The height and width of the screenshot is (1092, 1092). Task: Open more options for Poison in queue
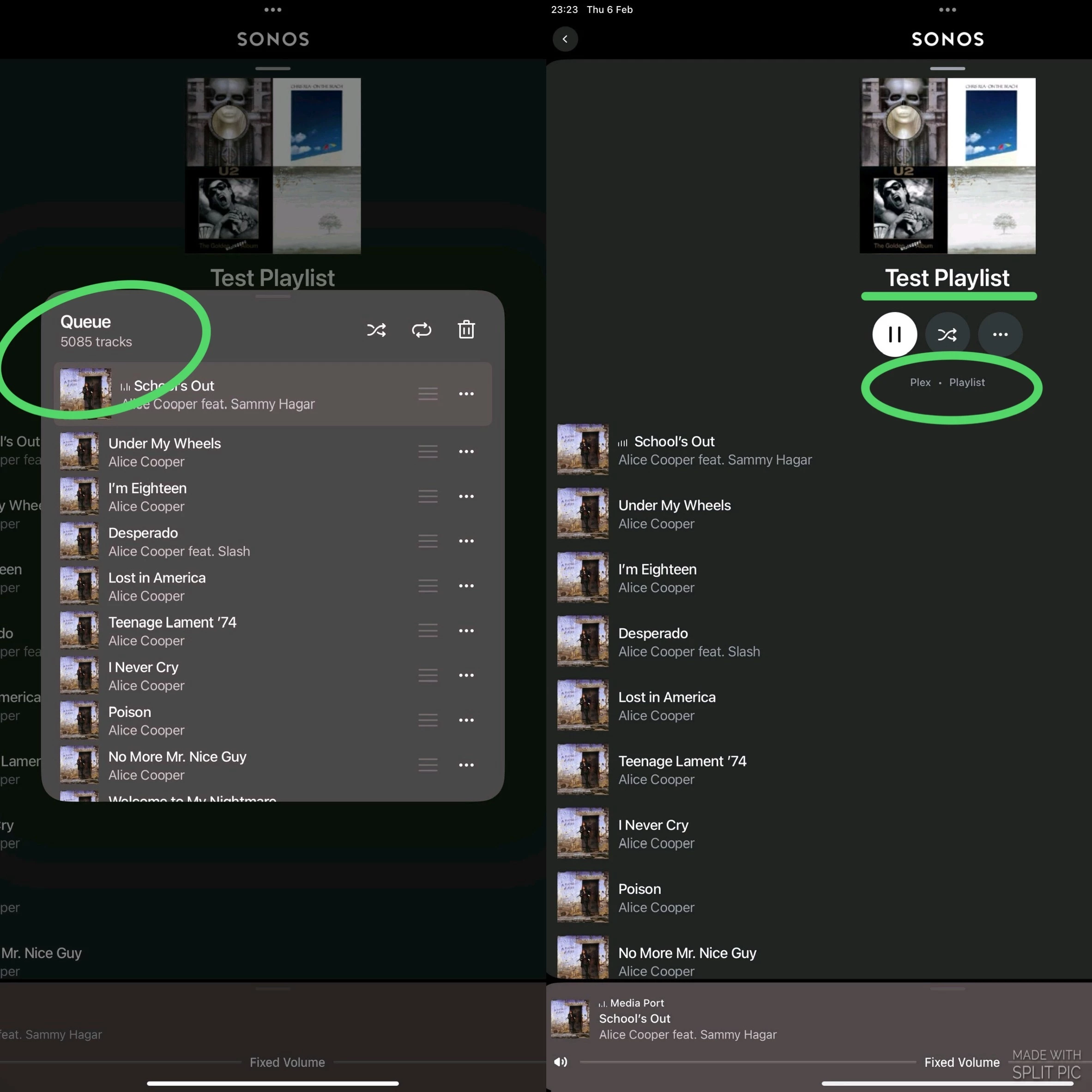(466, 720)
